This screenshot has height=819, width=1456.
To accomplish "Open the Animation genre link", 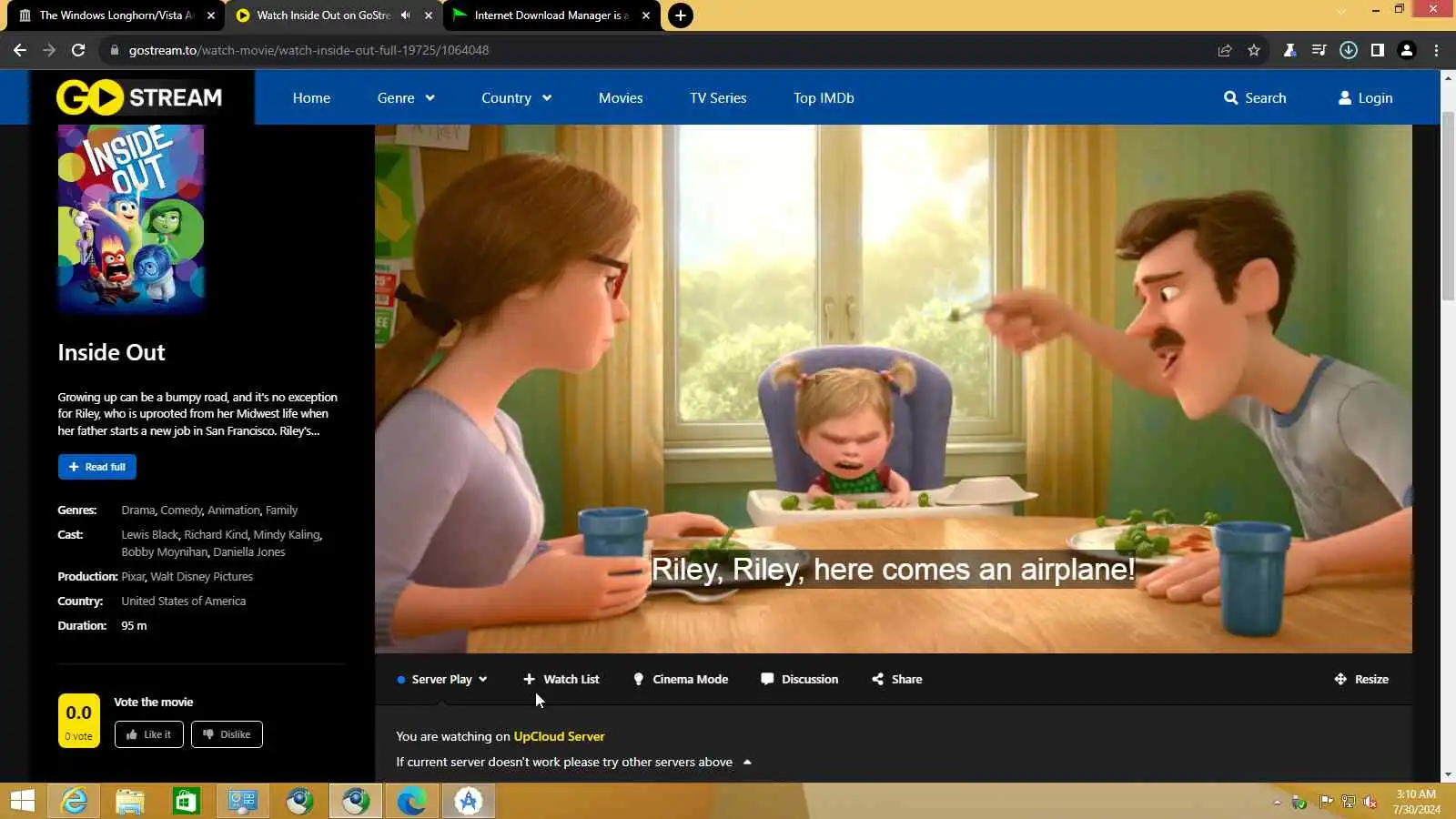I will coord(234,511).
